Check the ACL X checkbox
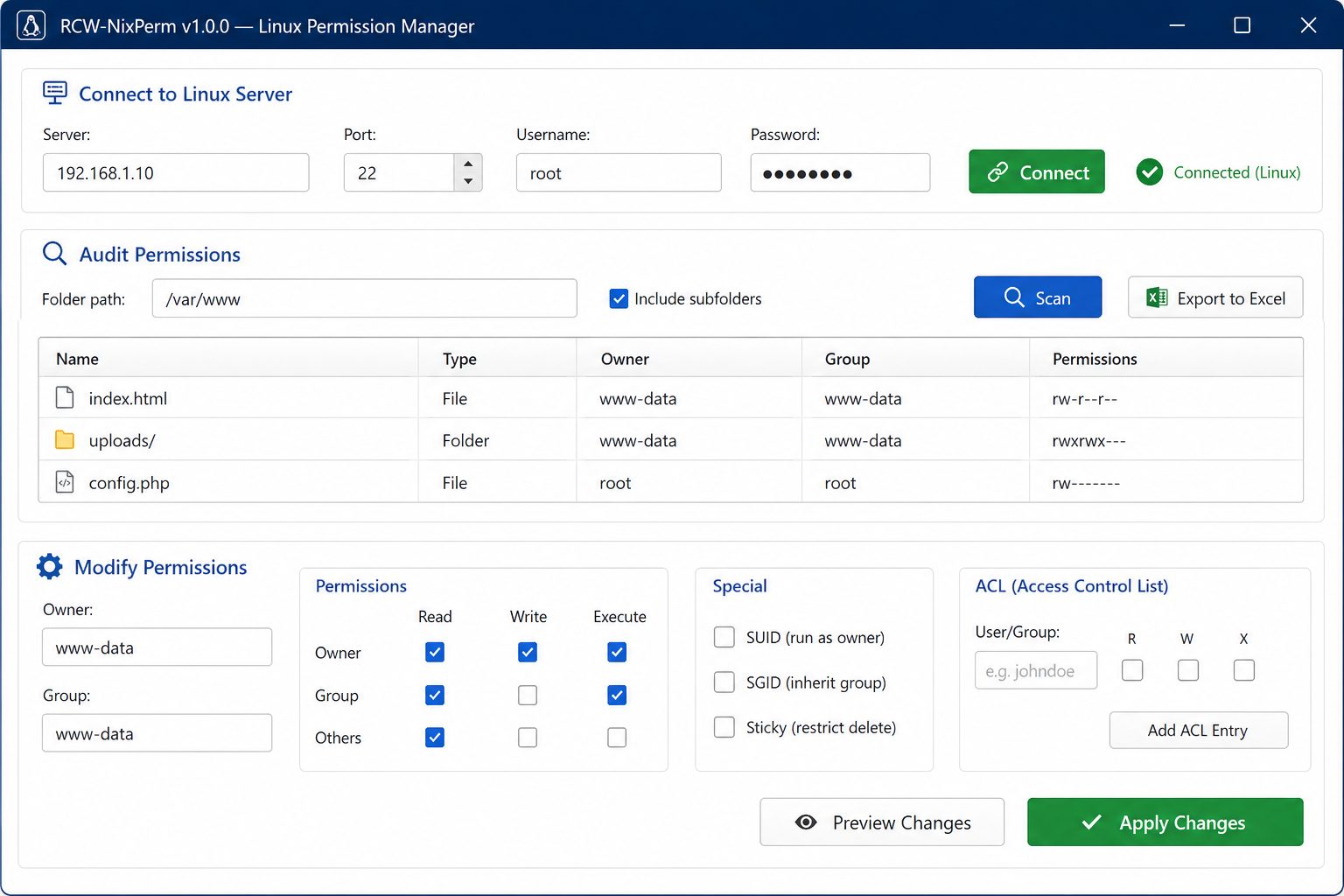Screen dimensions: 1344x896 pyautogui.click(x=1244, y=670)
